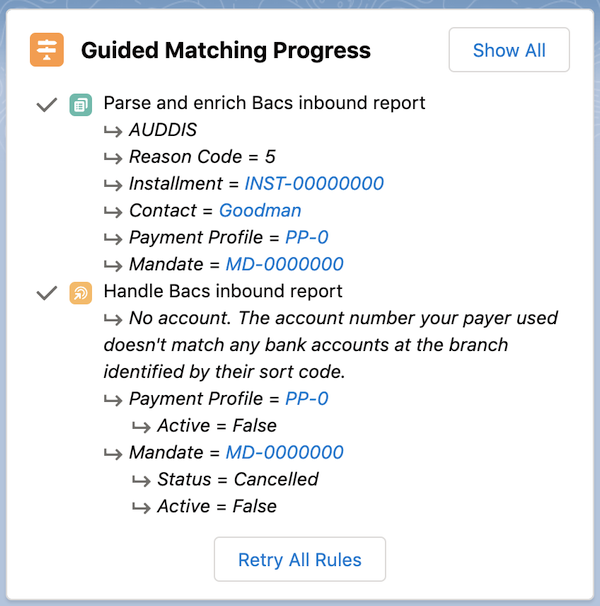The image size is (600, 606).
Task: Click the checkmark beside Handle Bacs inbound report
Action: 46,293
